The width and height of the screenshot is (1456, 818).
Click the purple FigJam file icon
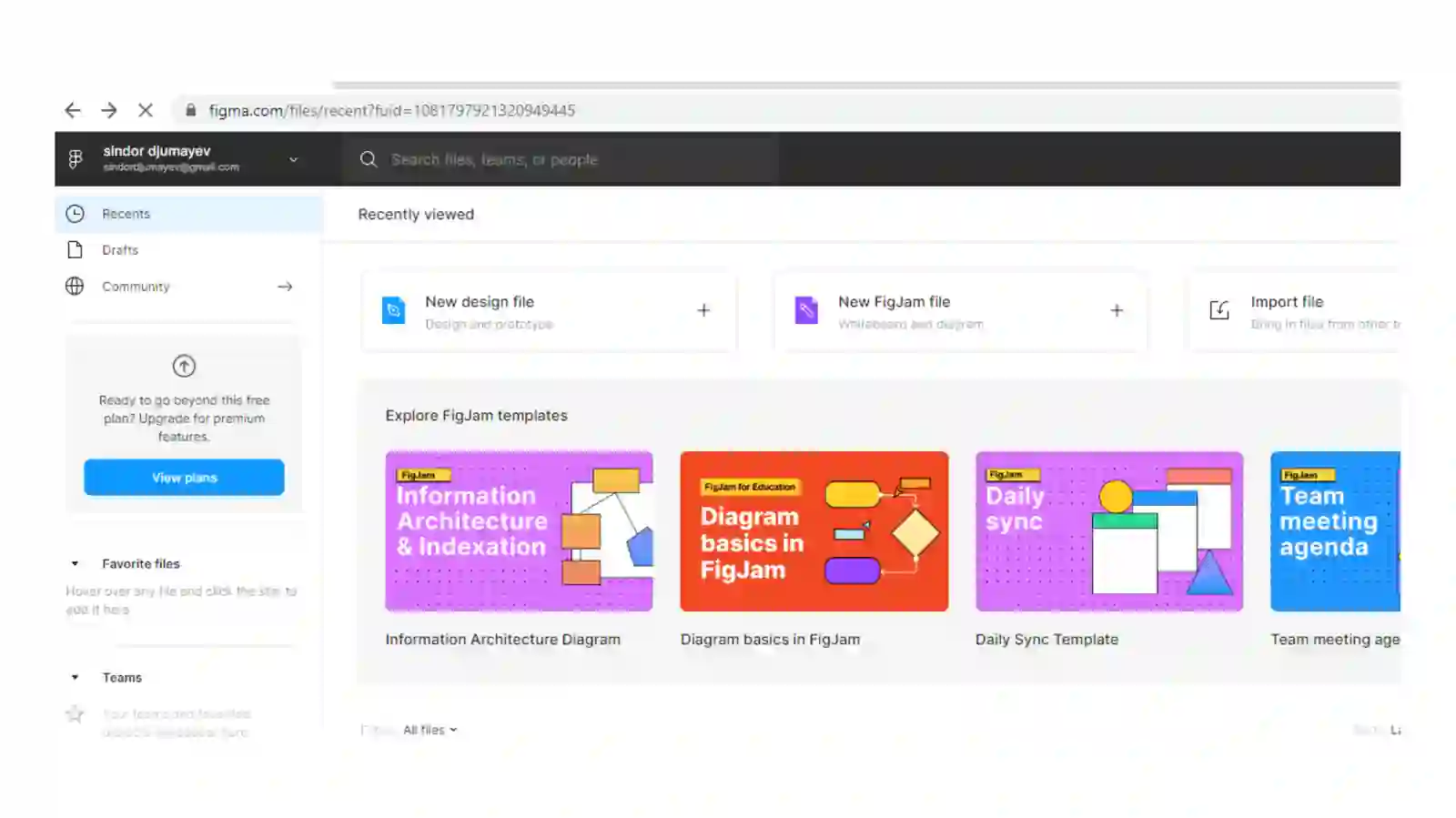coord(806,310)
